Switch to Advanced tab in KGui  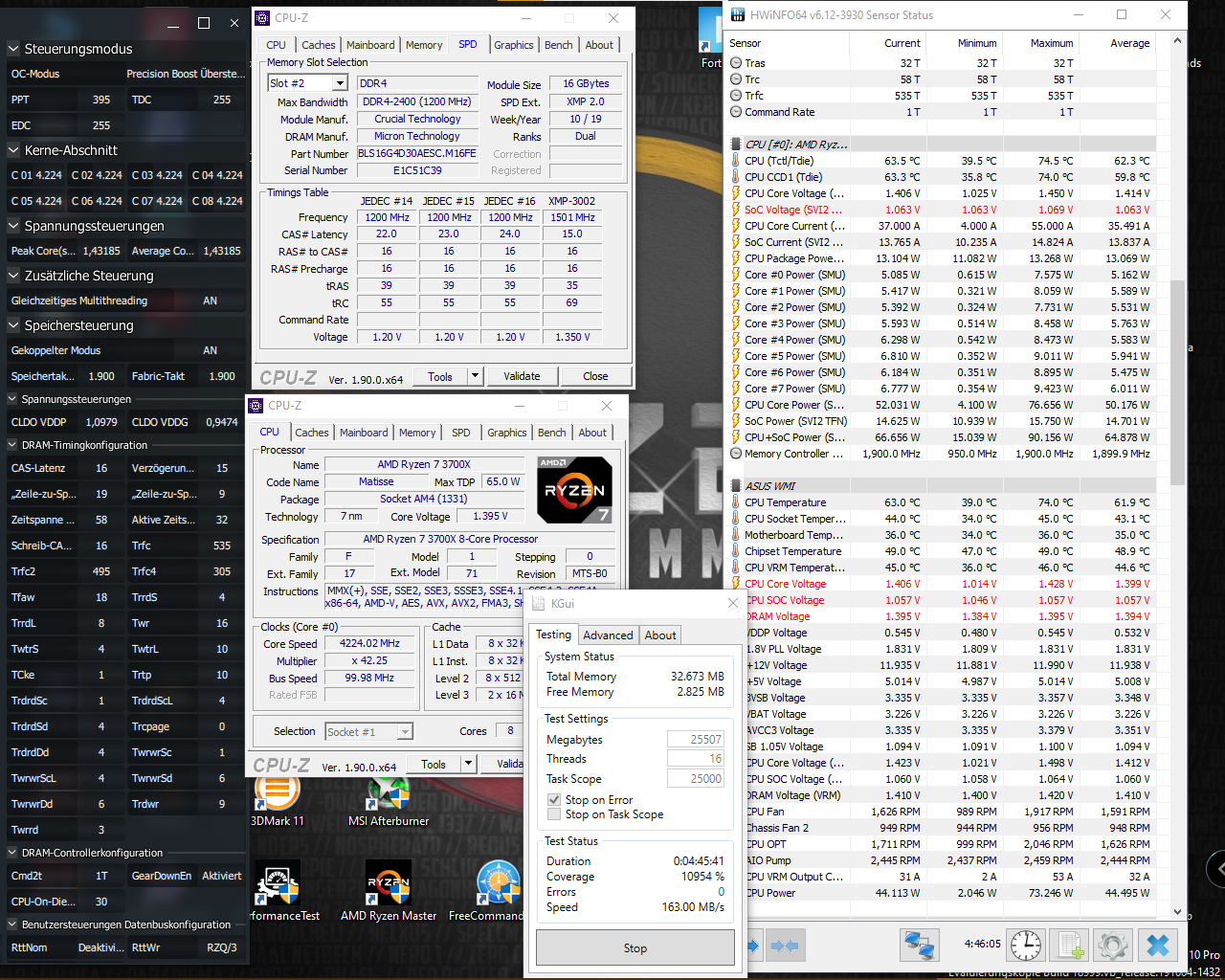[x=609, y=635]
